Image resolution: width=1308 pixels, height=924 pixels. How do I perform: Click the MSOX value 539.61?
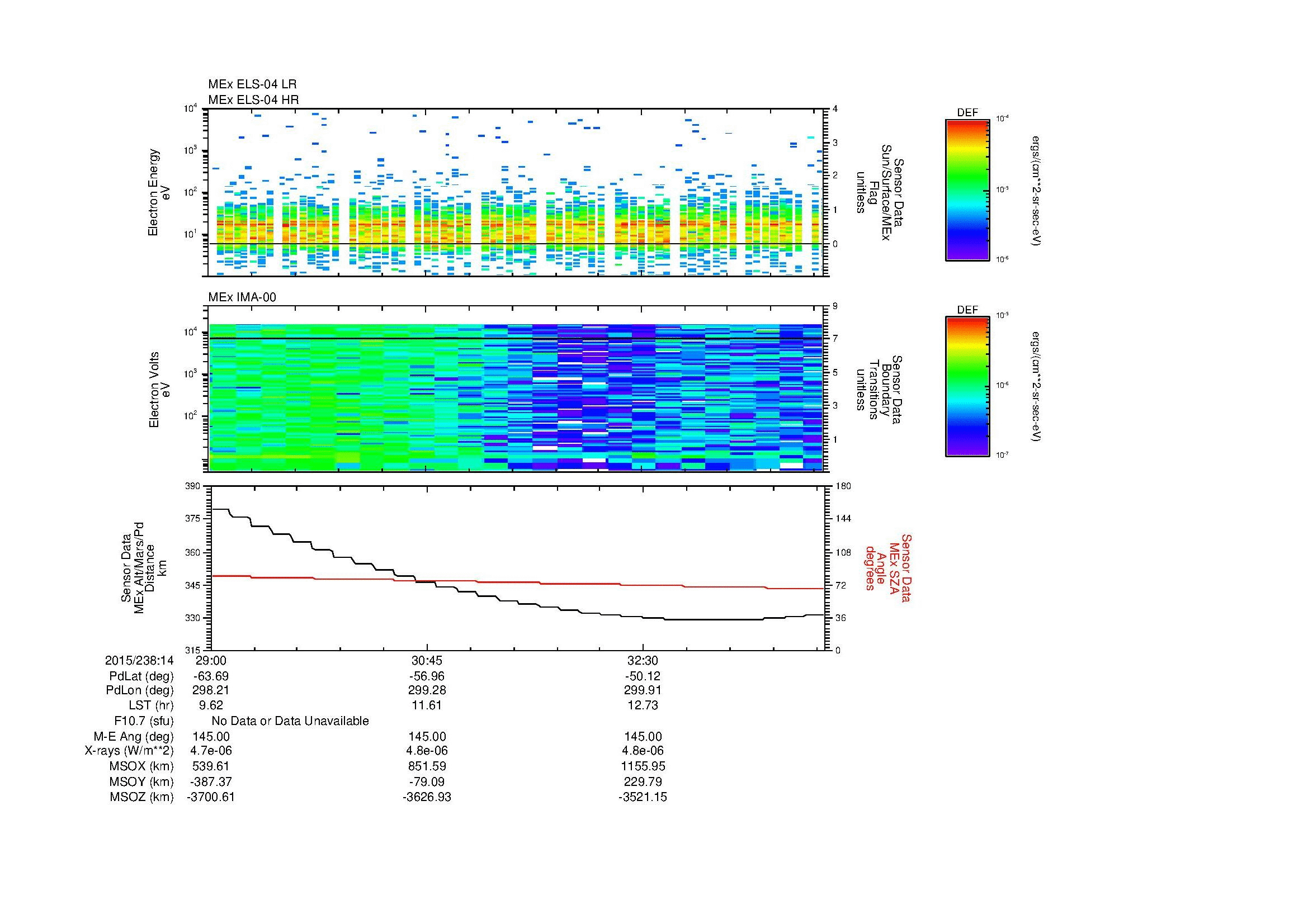(x=211, y=766)
